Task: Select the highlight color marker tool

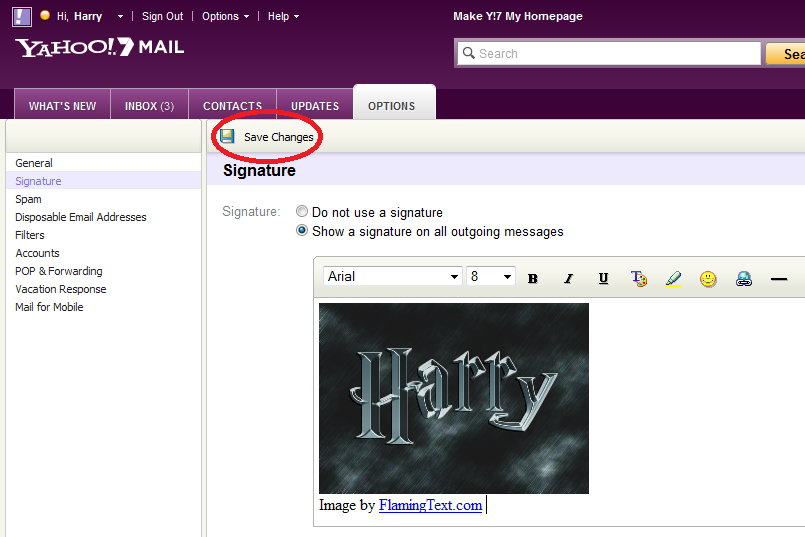Action: pyautogui.click(x=673, y=278)
